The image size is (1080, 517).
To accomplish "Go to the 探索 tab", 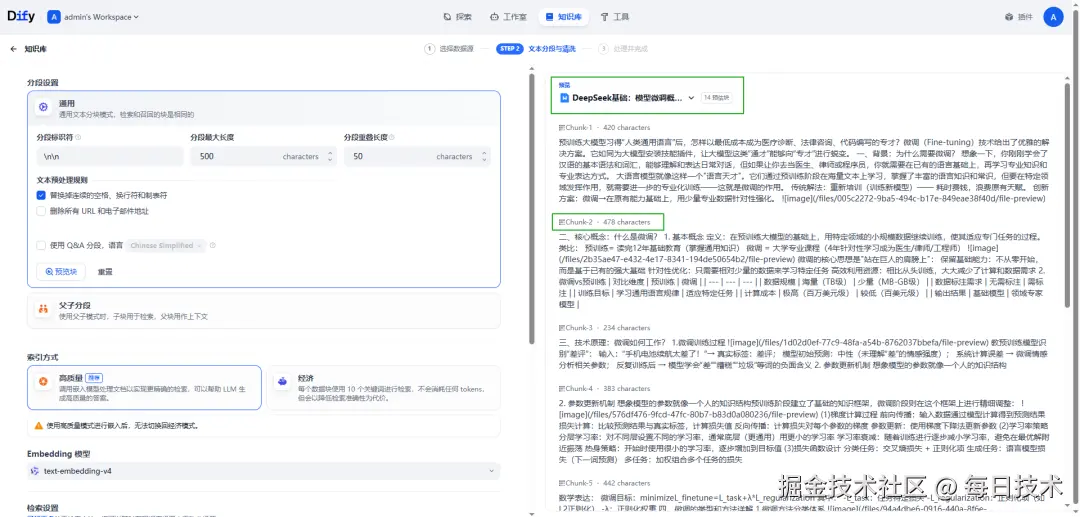I will pos(458,17).
